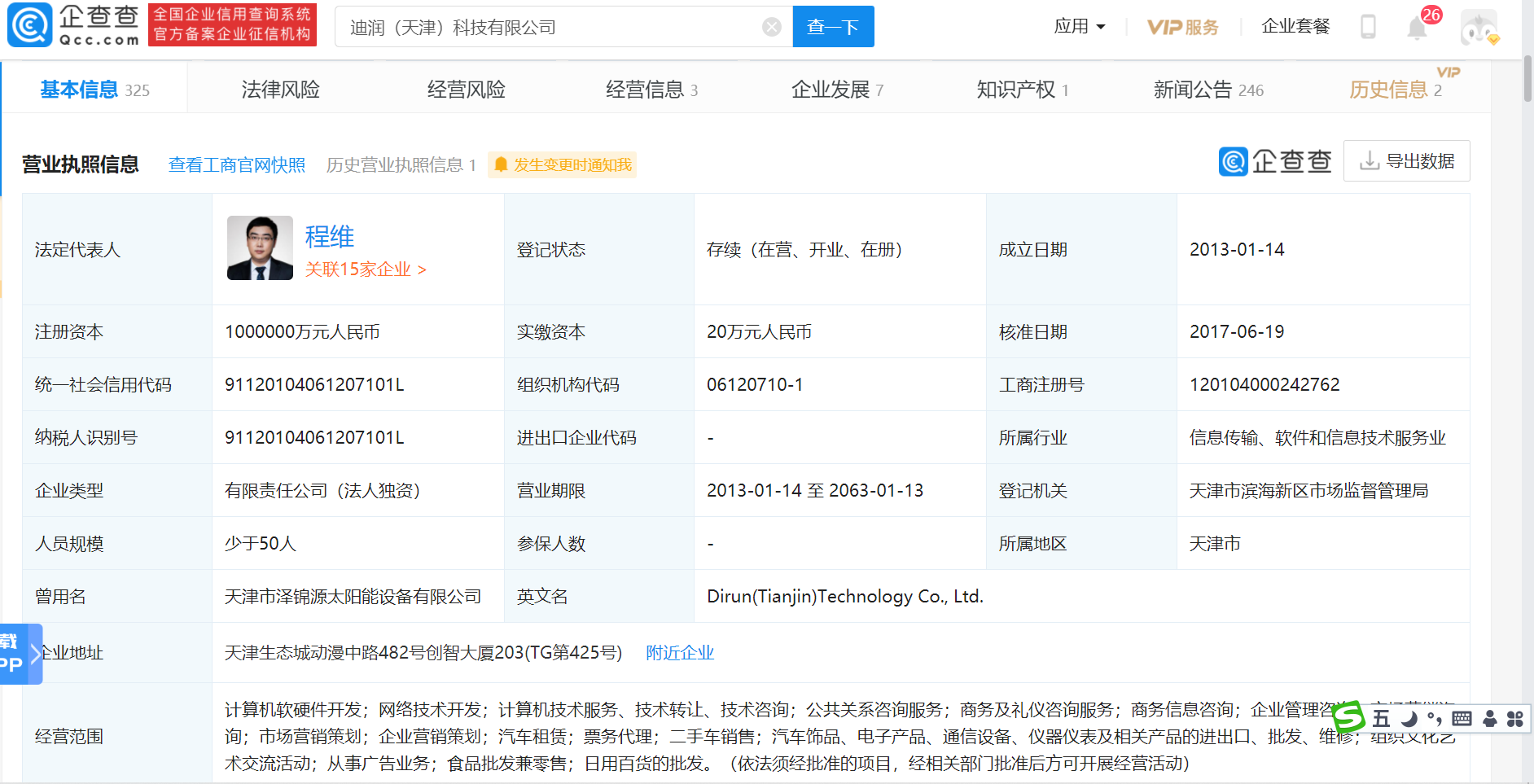Click 发生变更时通知我 notification button
This screenshot has width=1534, height=784.
(562, 164)
